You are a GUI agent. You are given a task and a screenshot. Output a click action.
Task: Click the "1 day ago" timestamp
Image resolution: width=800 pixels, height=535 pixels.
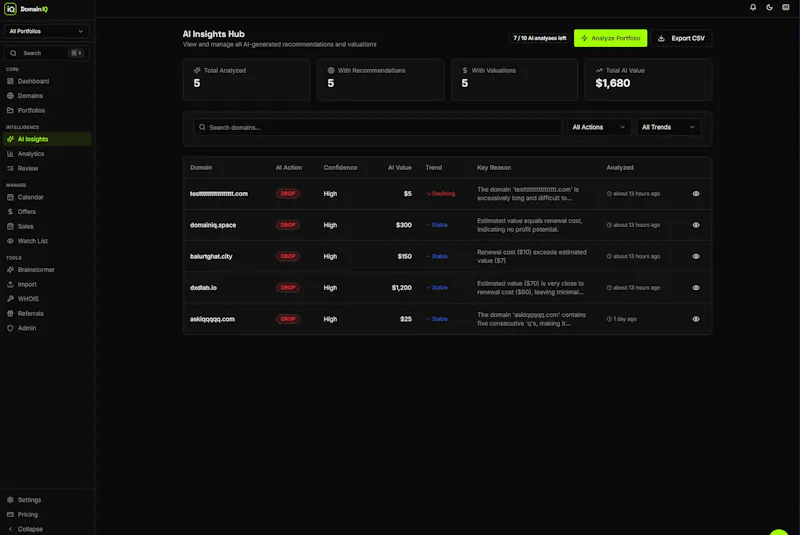(621, 319)
